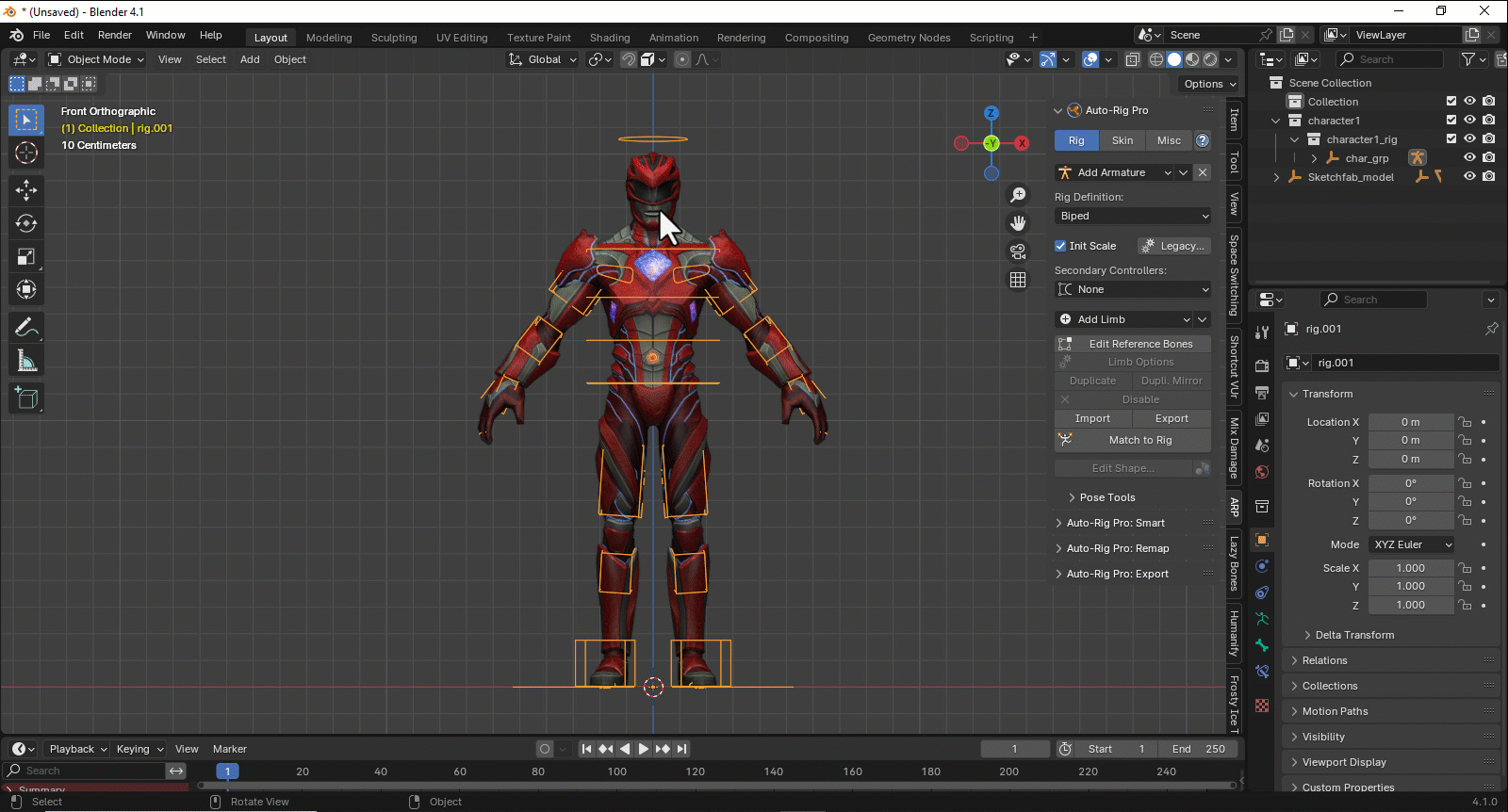Open the XYZ Euler rotation mode dropdown

pos(1412,544)
